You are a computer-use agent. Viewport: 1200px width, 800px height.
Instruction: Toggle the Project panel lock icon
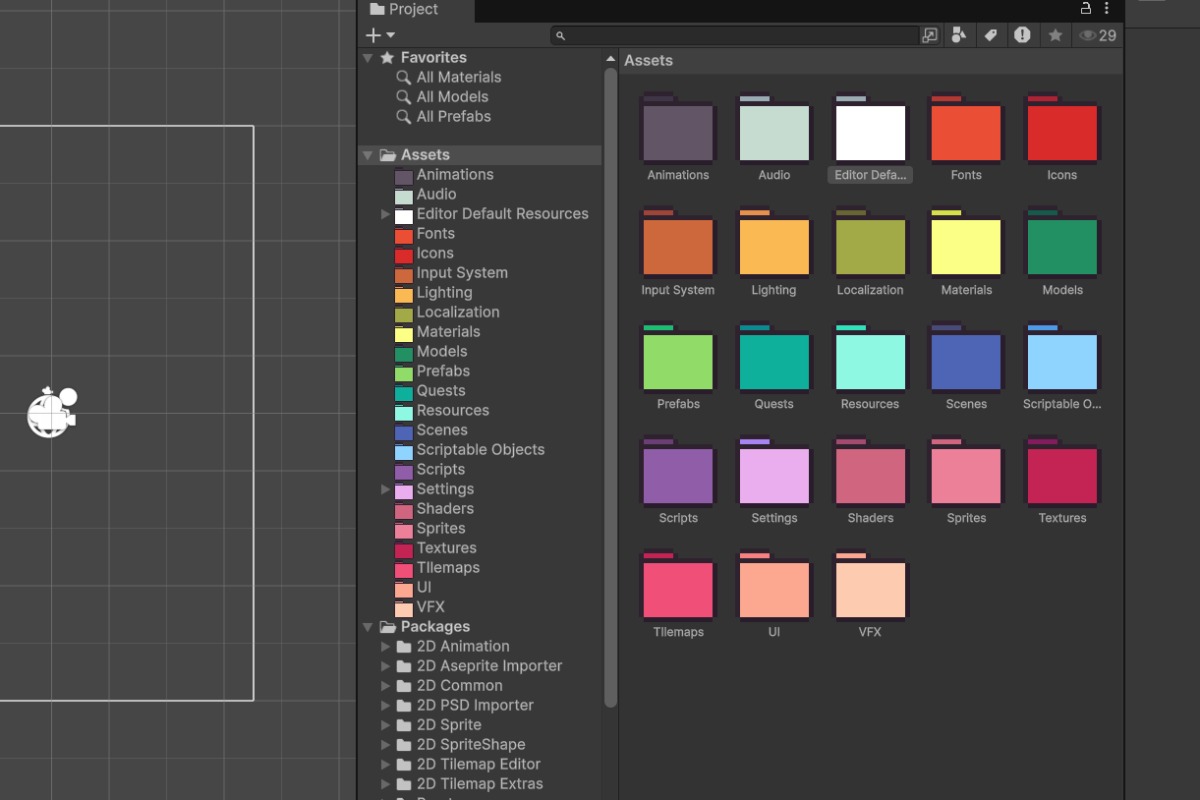1086,9
